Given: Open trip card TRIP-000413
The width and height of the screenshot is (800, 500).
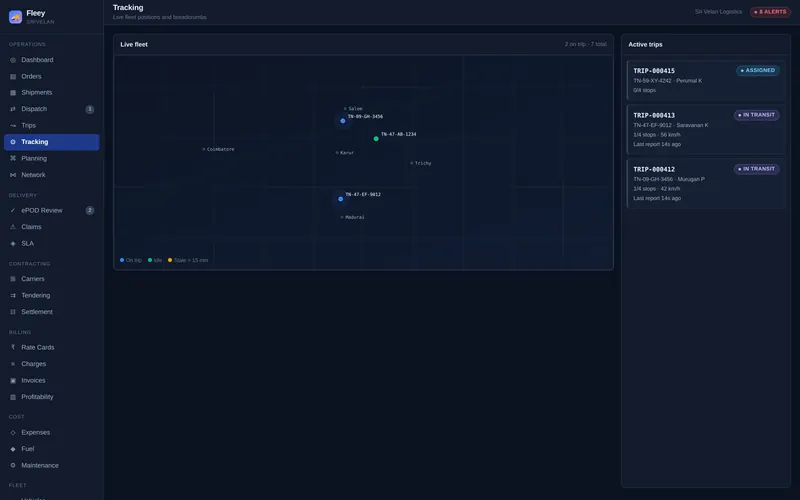Looking at the screenshot, I should [706, 130].
